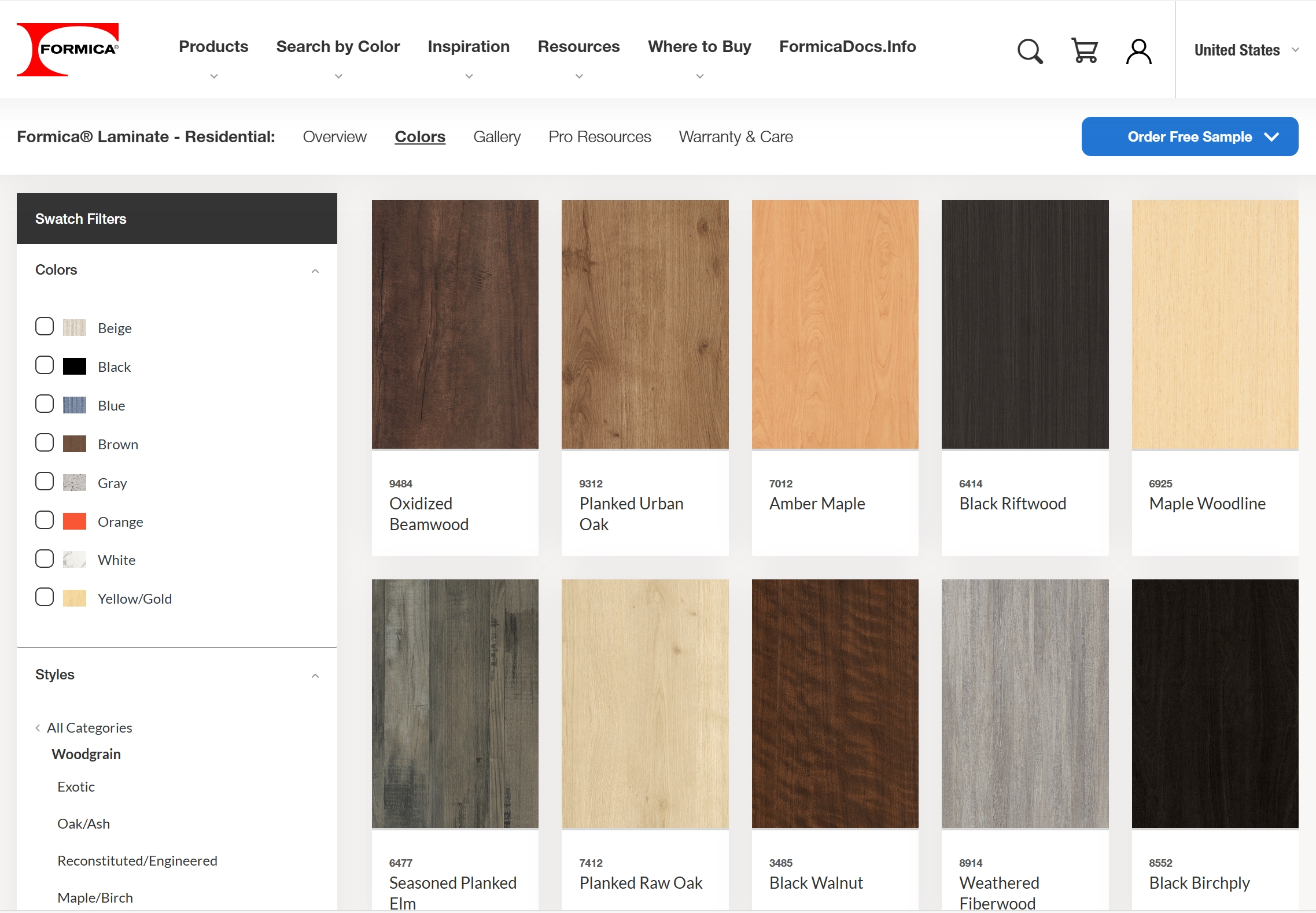Image resolution: width=1316 pixels, height=913 pixels.
Task: Open the search magnifier icon
Action: pyautogui.click(x=1030, y=51)
